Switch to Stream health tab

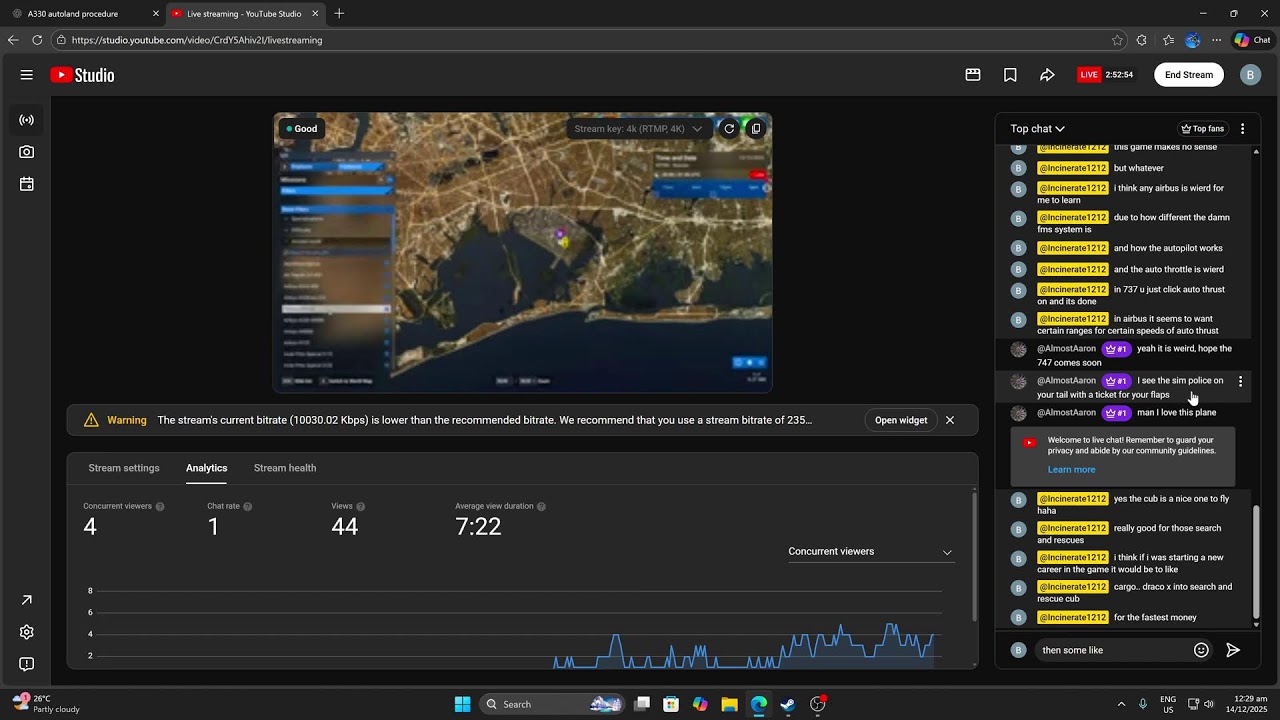(x=285, y=468)
